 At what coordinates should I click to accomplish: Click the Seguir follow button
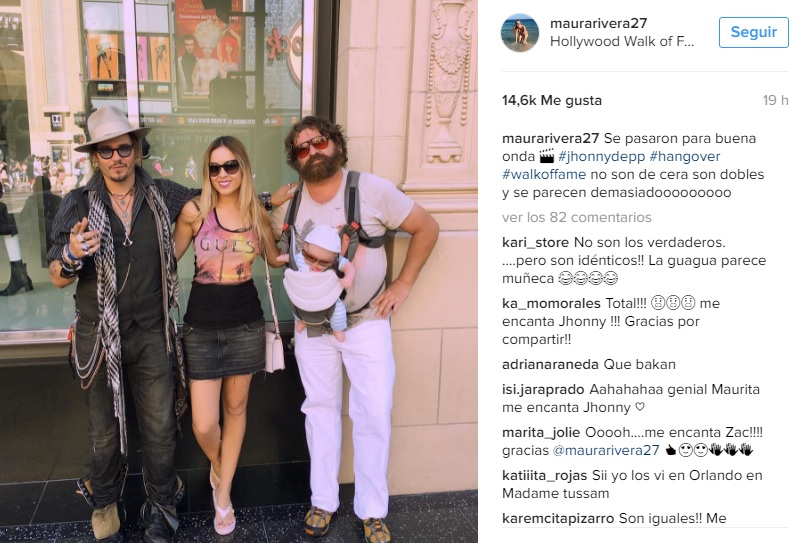point(753,32)
